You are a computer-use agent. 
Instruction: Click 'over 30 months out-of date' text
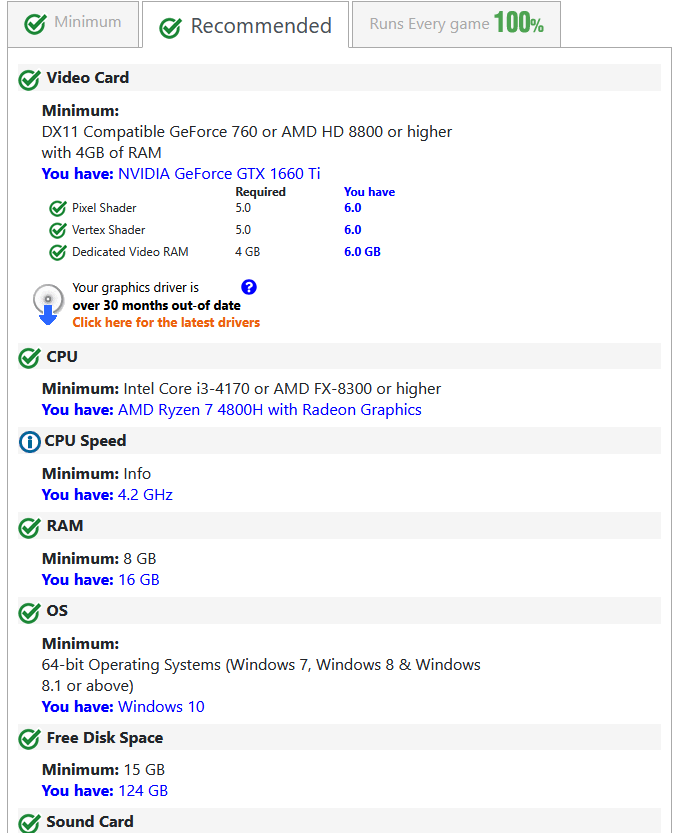(157, 305)
